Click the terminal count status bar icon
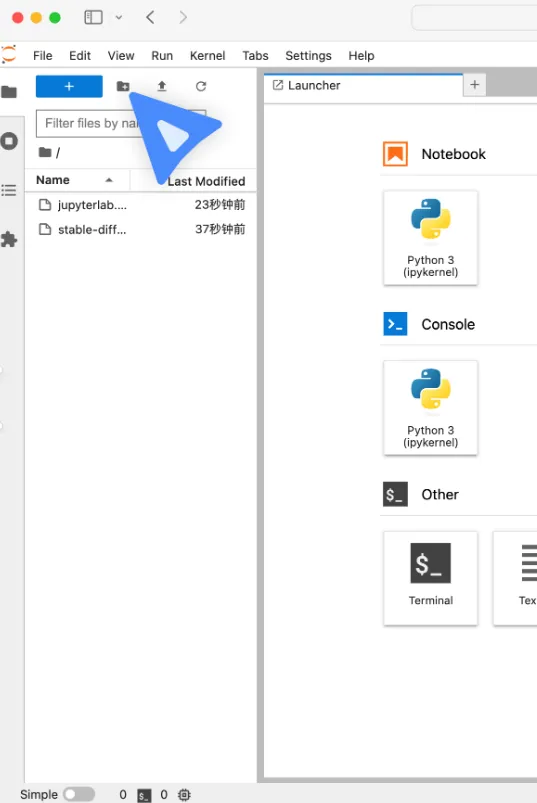537x803 pixels. (144, 795)
